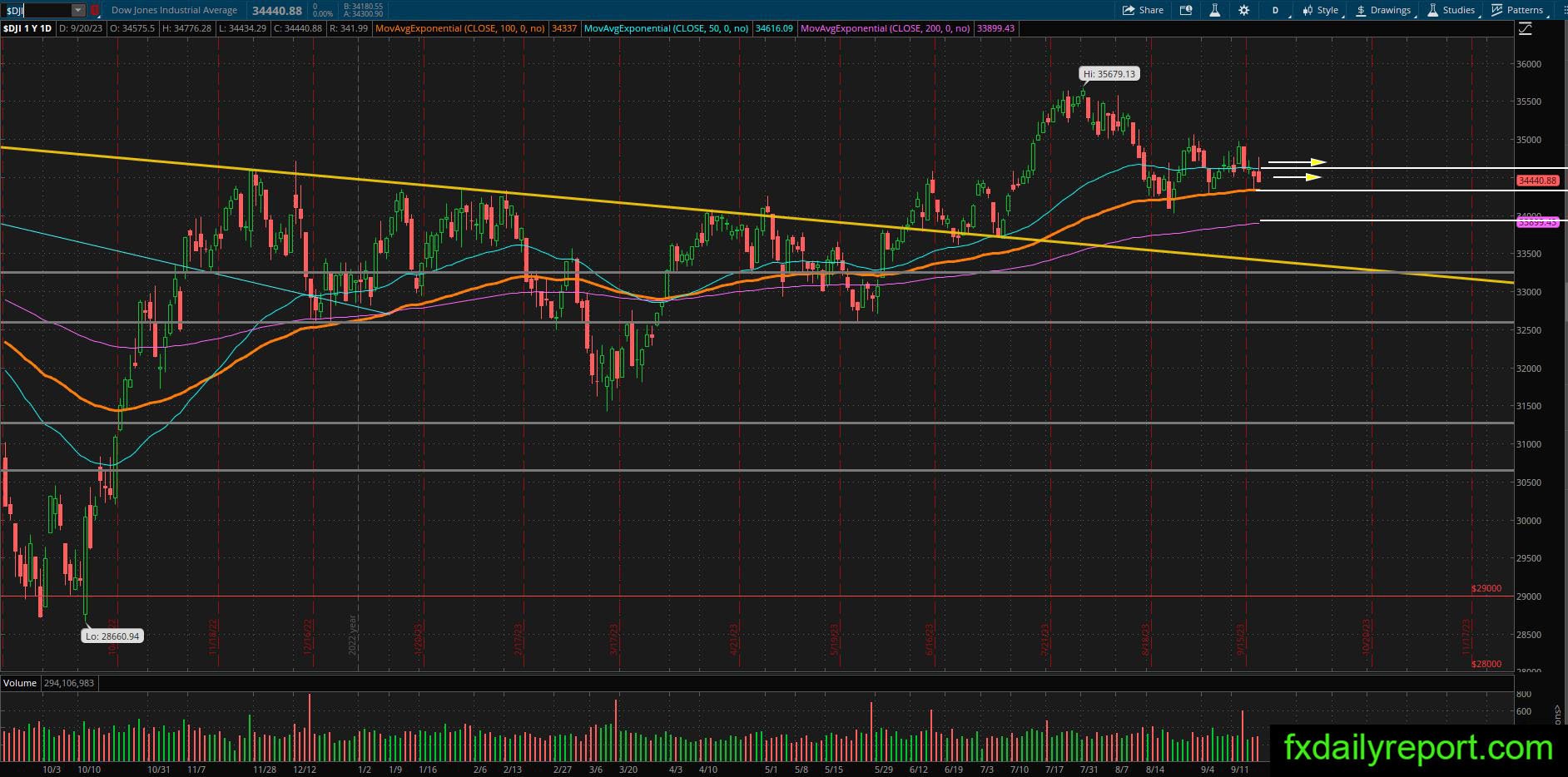Click the high value H: 34776.28
Screen dimensions: 1568x777
189,28
